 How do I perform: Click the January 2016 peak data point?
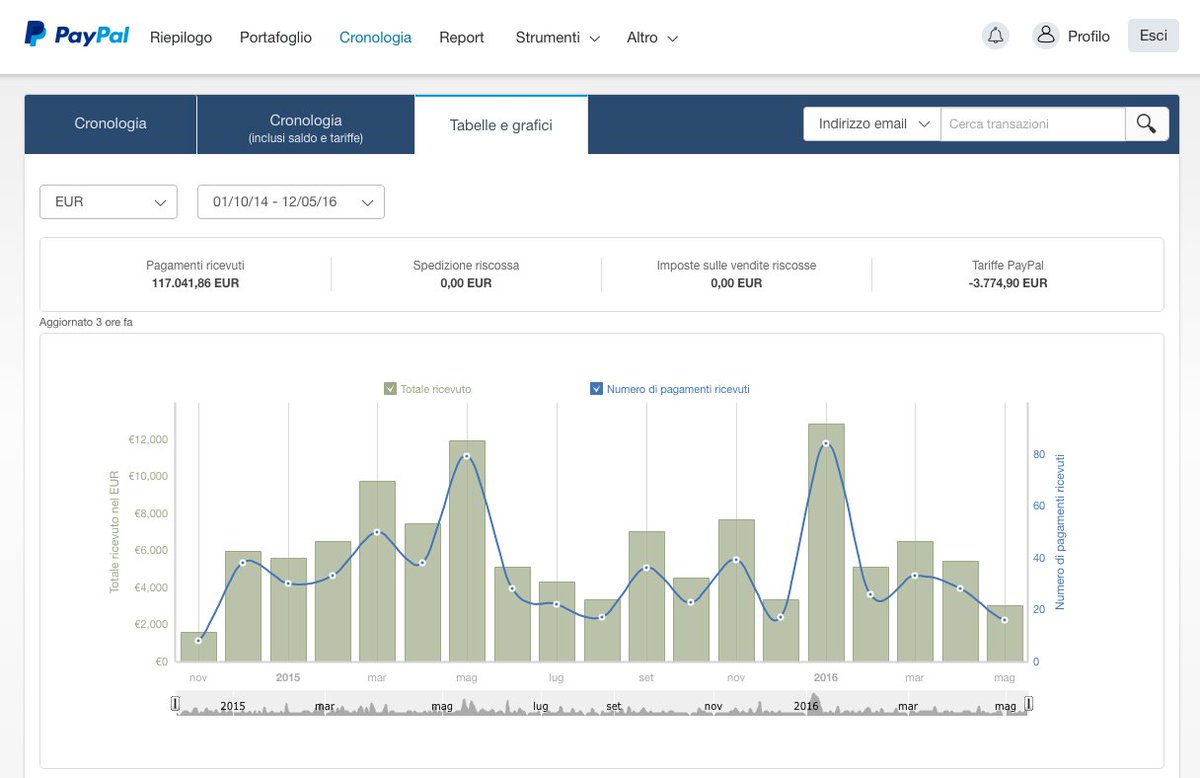click(x=826, y=442)
